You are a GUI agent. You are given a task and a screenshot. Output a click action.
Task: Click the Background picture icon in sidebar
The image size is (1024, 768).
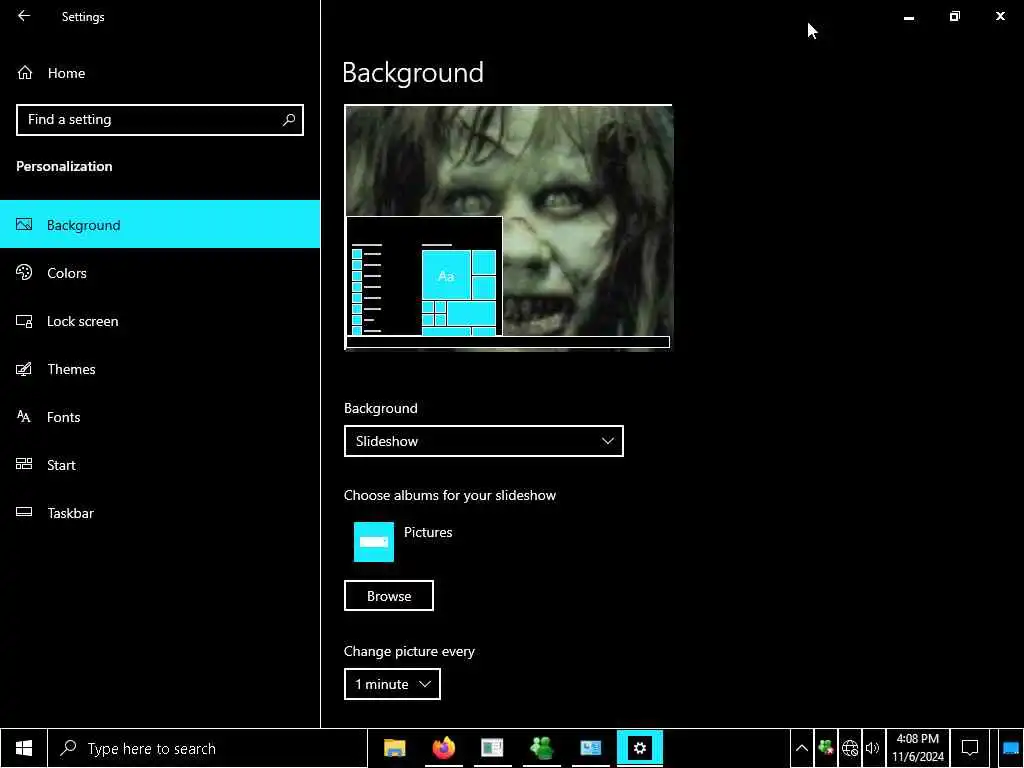(24, 225)
